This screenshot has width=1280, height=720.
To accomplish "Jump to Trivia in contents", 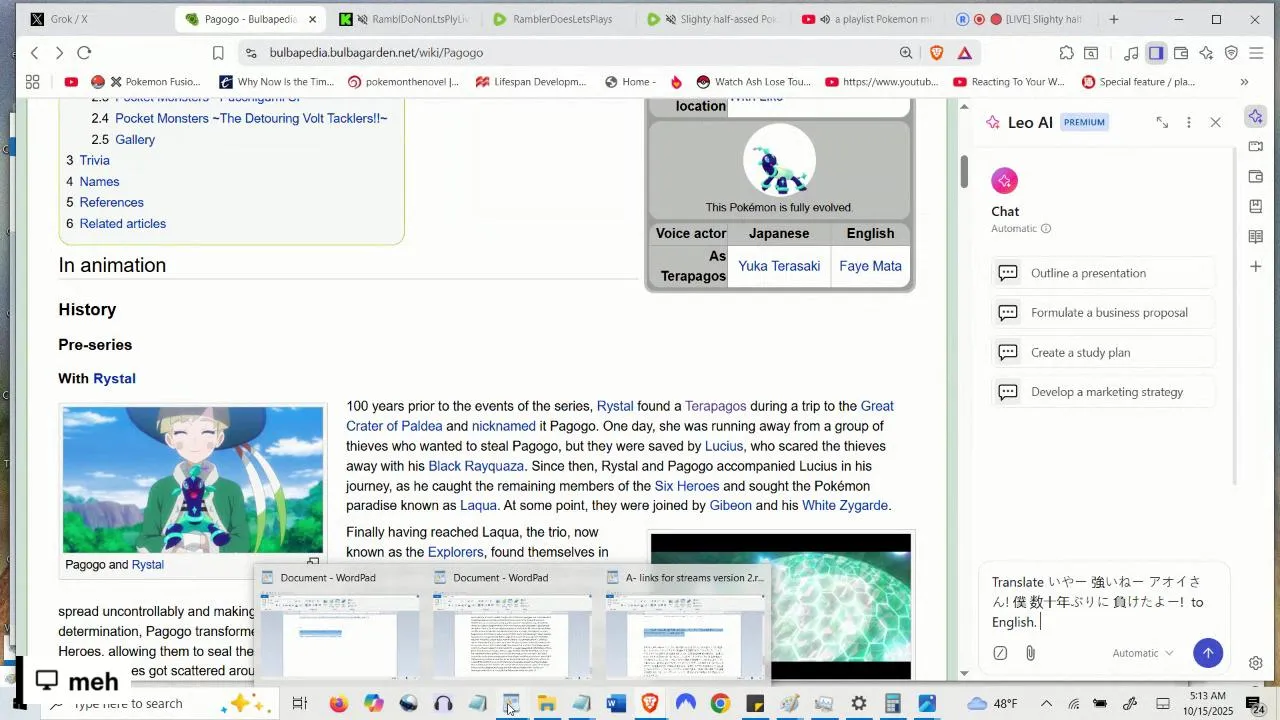I will pos(94,160).
